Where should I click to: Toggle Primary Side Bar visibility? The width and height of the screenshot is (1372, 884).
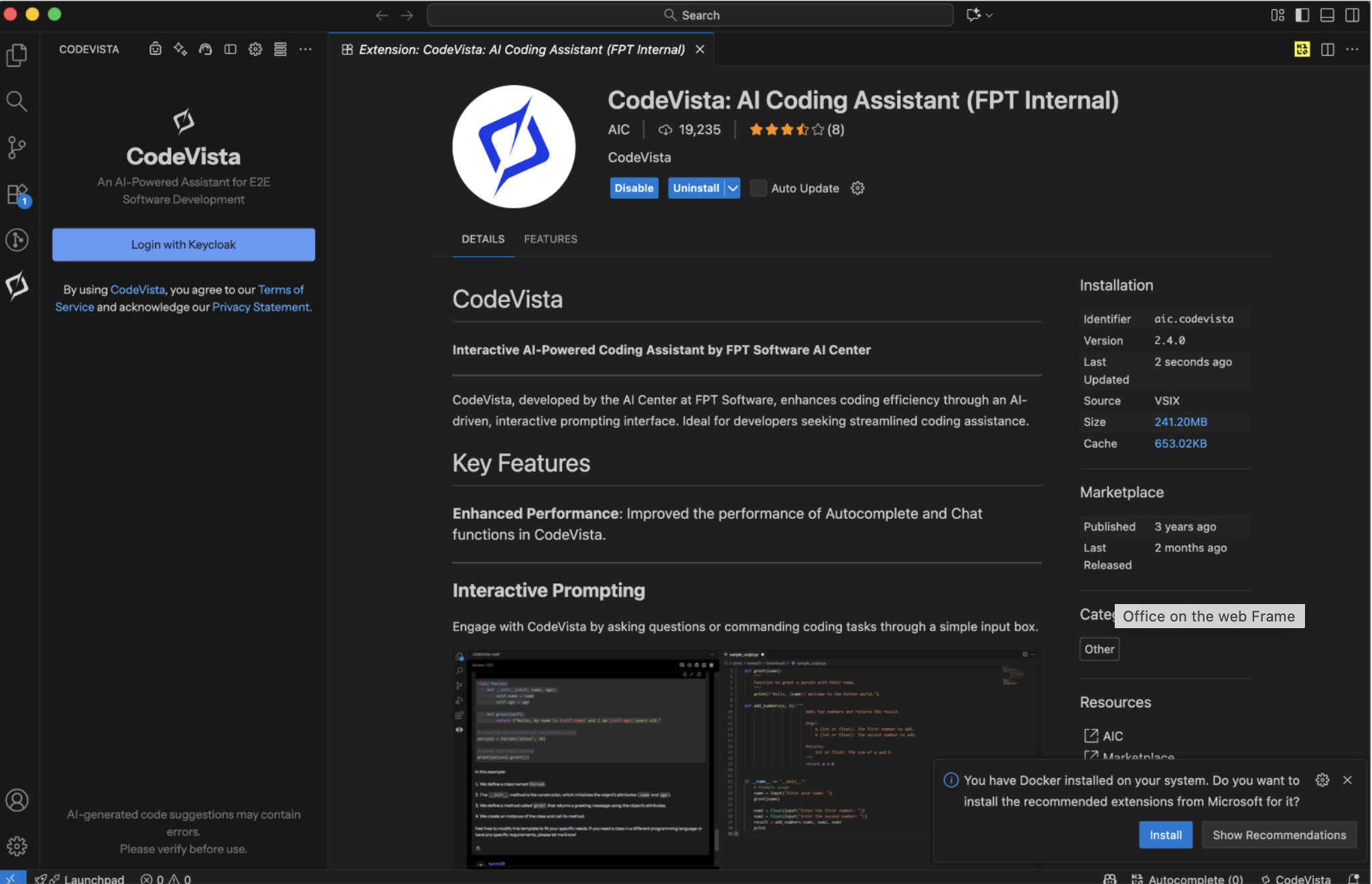tap(1302, 15)
